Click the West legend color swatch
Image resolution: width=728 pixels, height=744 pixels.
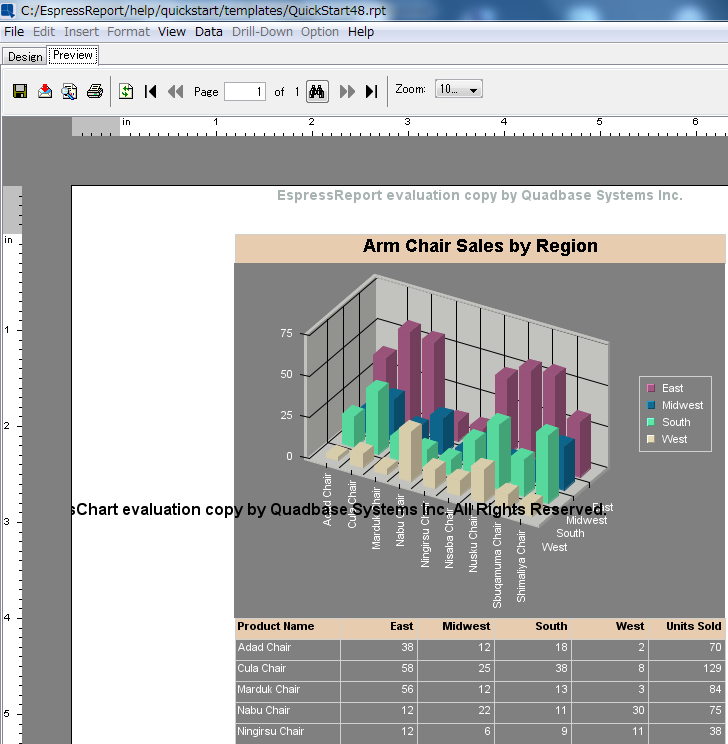pyautogui.click(x=651, y=439)
